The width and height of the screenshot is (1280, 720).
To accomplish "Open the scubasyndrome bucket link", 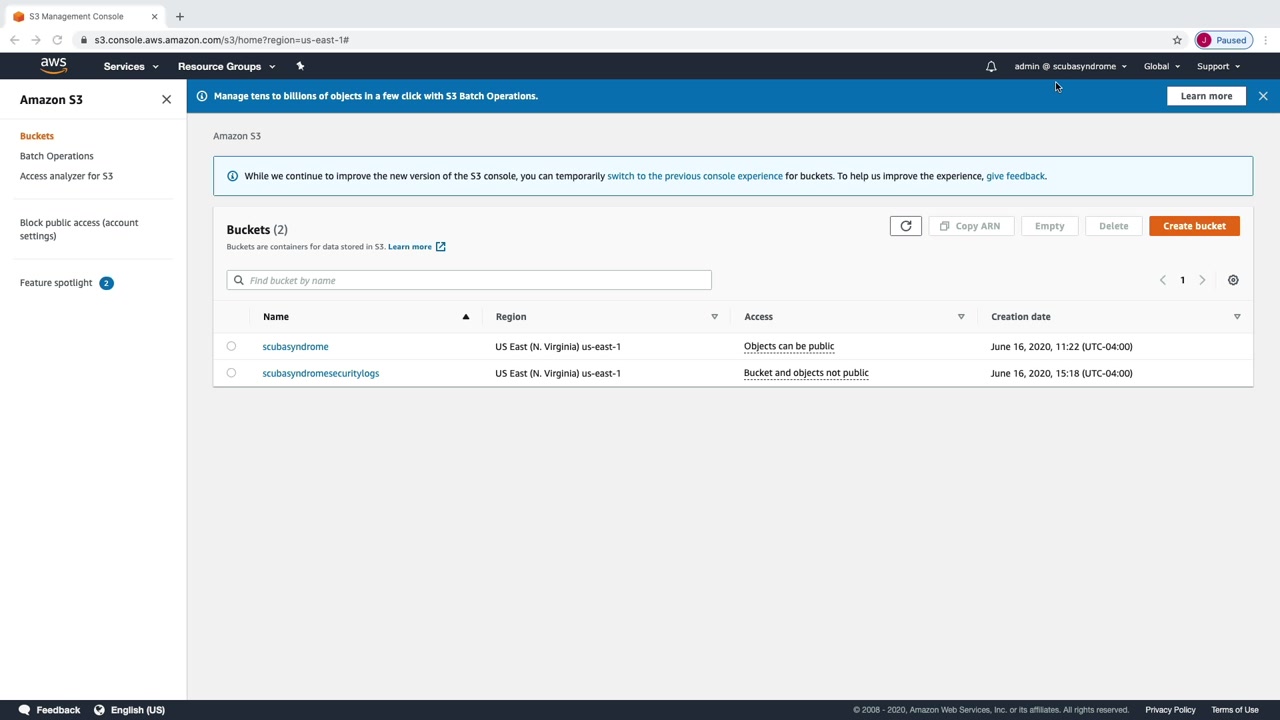I will (x=295, y=347).
